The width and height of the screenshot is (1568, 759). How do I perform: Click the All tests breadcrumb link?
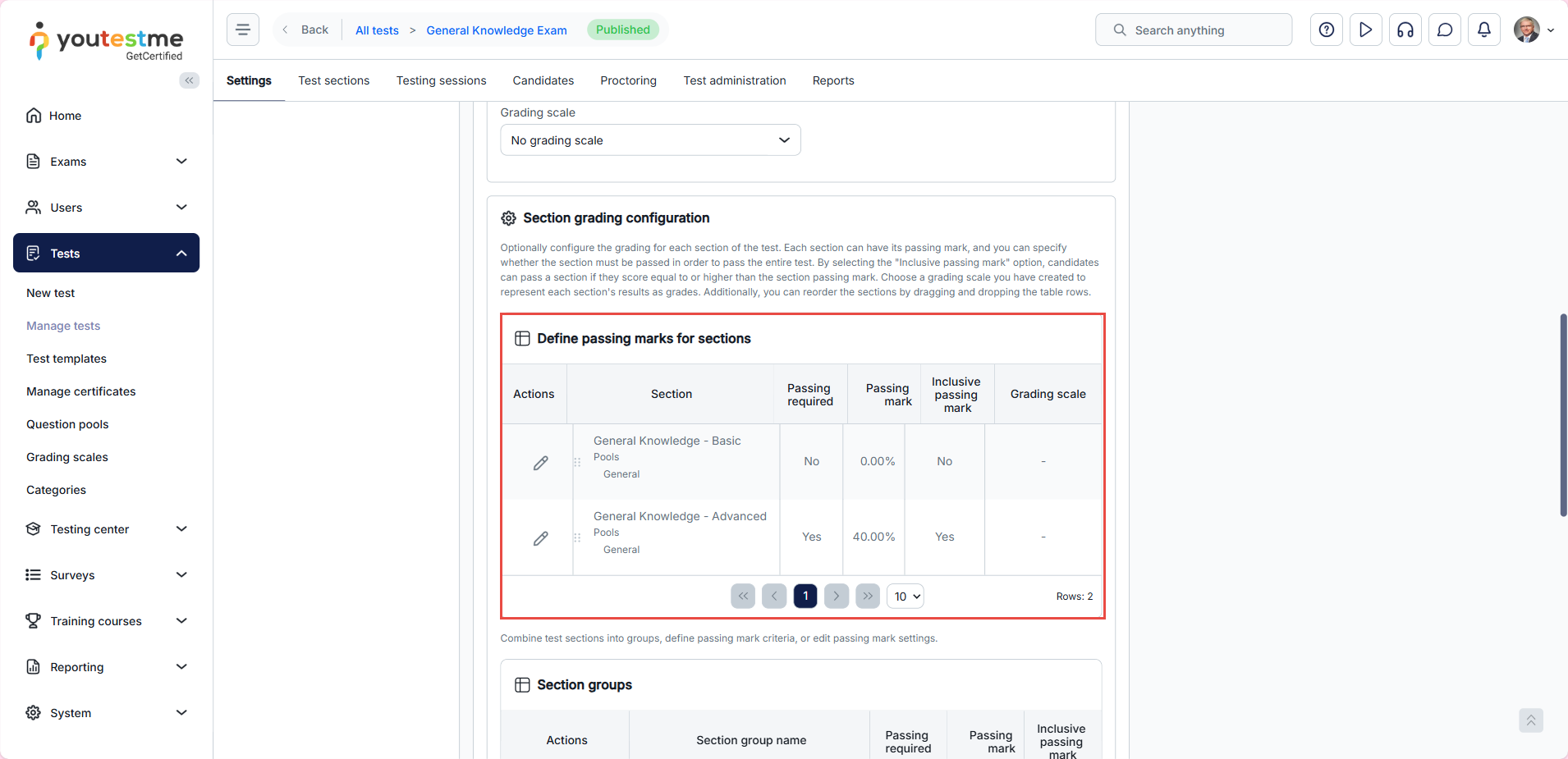pyautogui.click(x=377, y=30)
